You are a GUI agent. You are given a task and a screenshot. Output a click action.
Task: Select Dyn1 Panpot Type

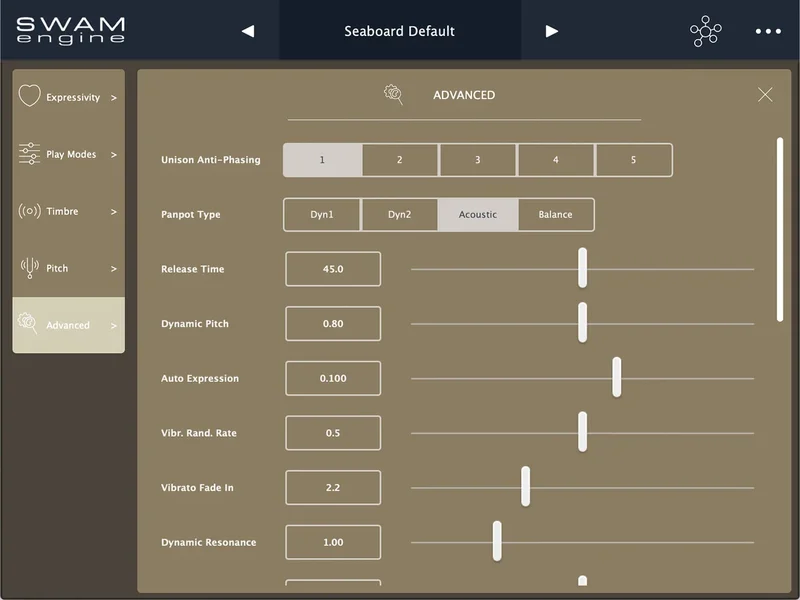pyautogui.click(x=322, y=214)
